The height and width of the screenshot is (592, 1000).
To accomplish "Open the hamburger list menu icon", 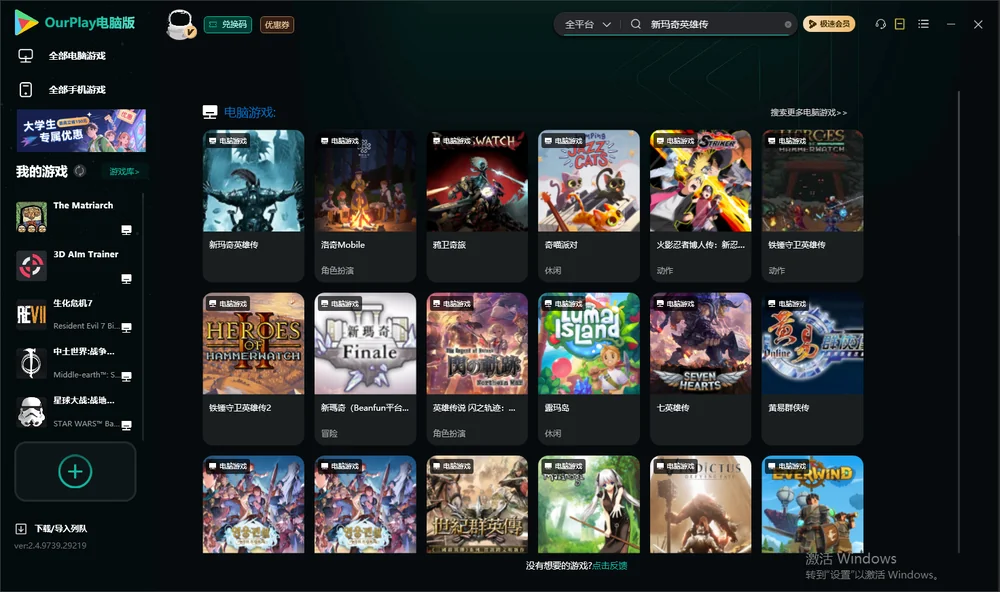I will click(923, 24).
